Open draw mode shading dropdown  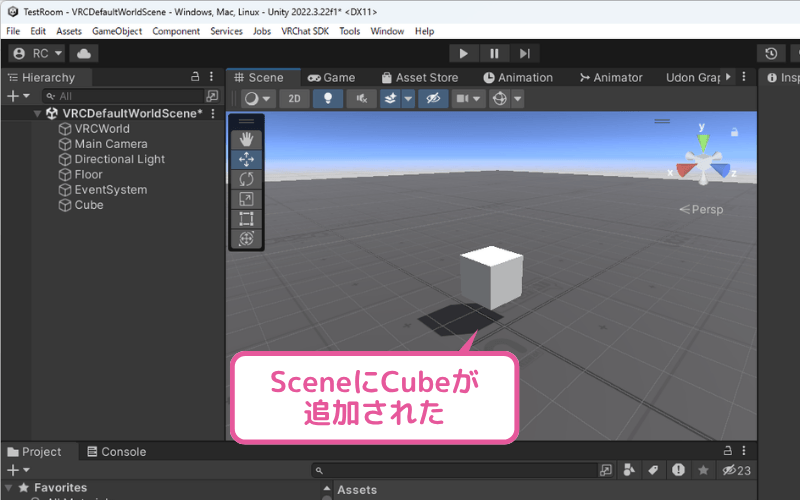(258, 99)
